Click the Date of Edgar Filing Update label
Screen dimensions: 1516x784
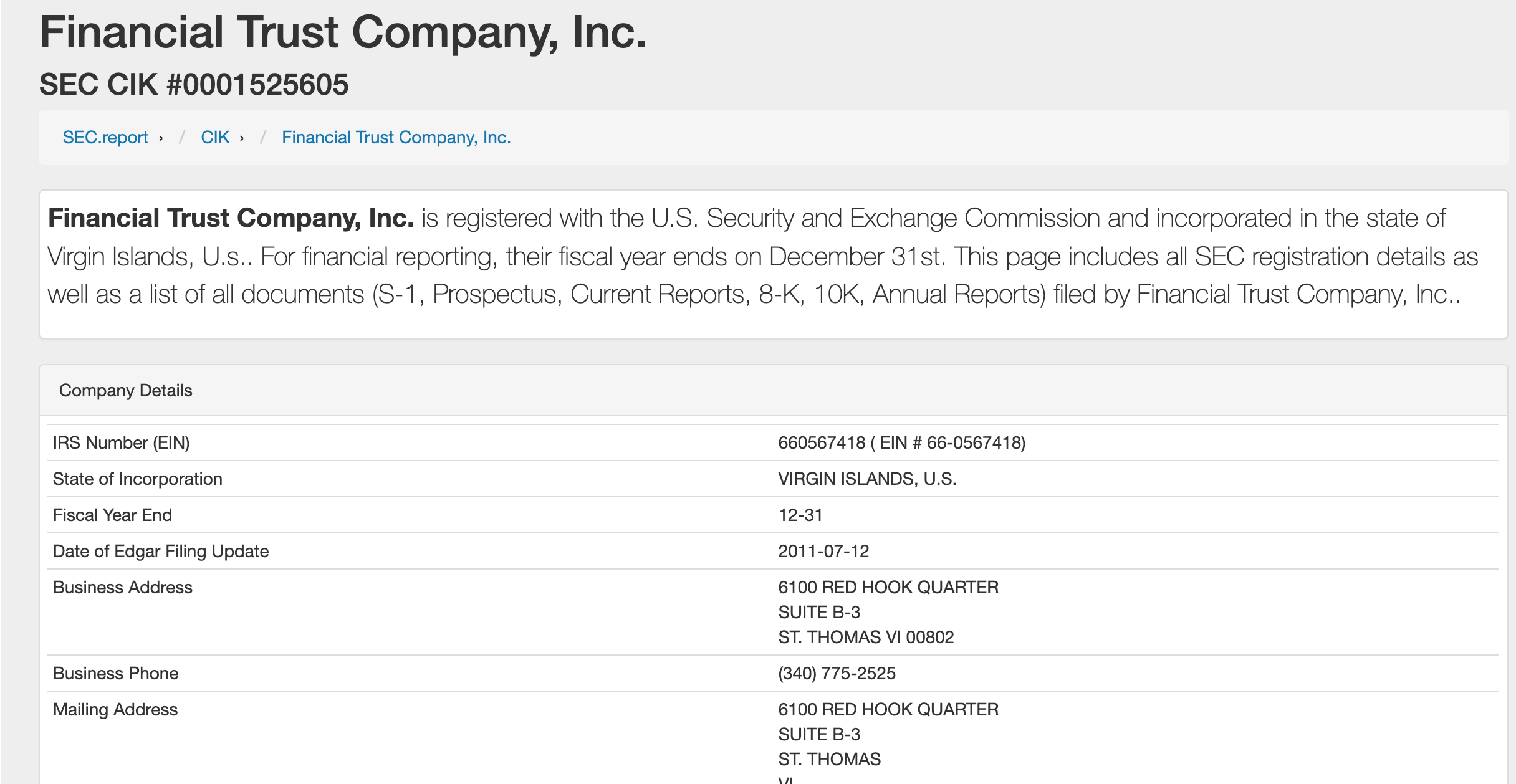(x=161, y=551)
